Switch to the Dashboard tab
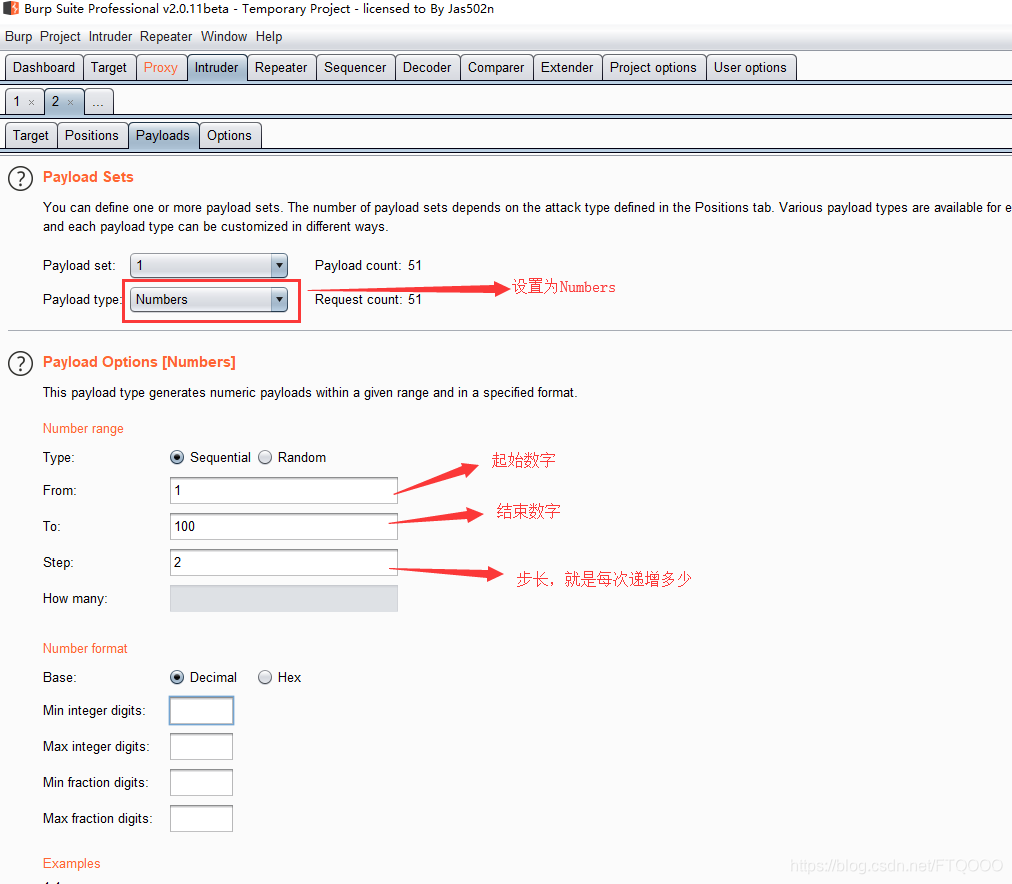The width and height of the screenshot is (1012, 884). [44, 68]
